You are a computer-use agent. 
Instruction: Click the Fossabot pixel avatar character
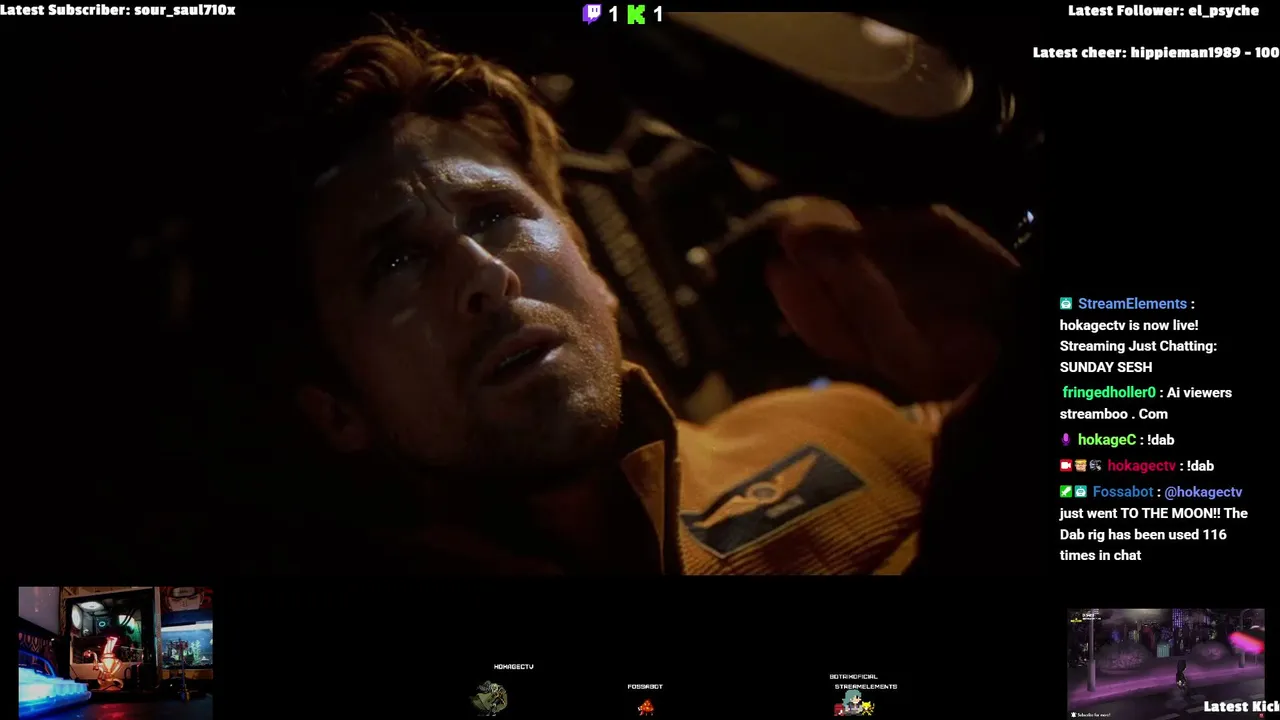point(646,707)
